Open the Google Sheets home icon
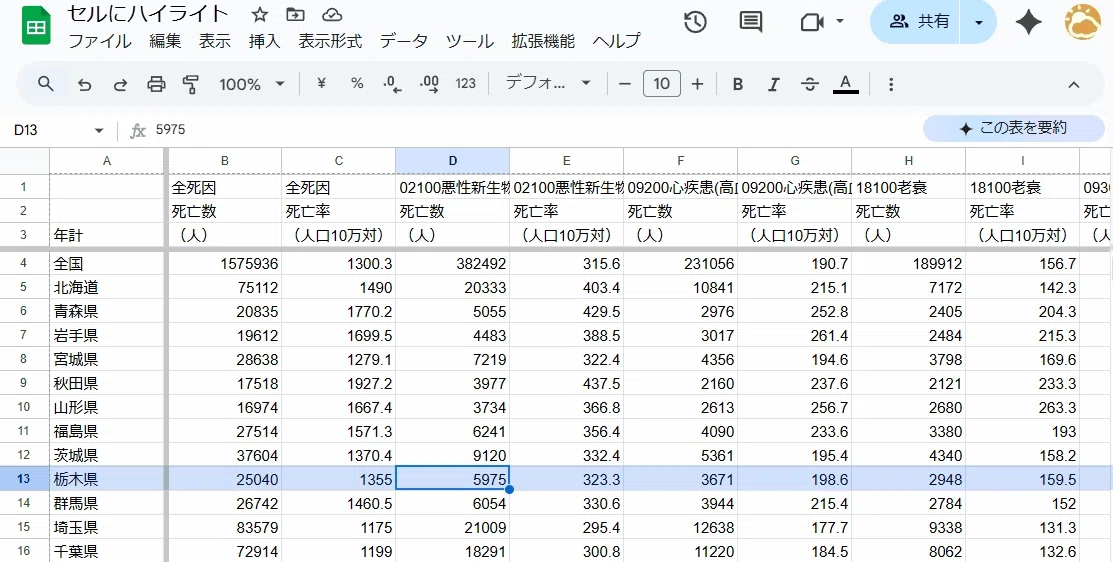The height and width of the screenshot is (562, 1113). point(35,26)
